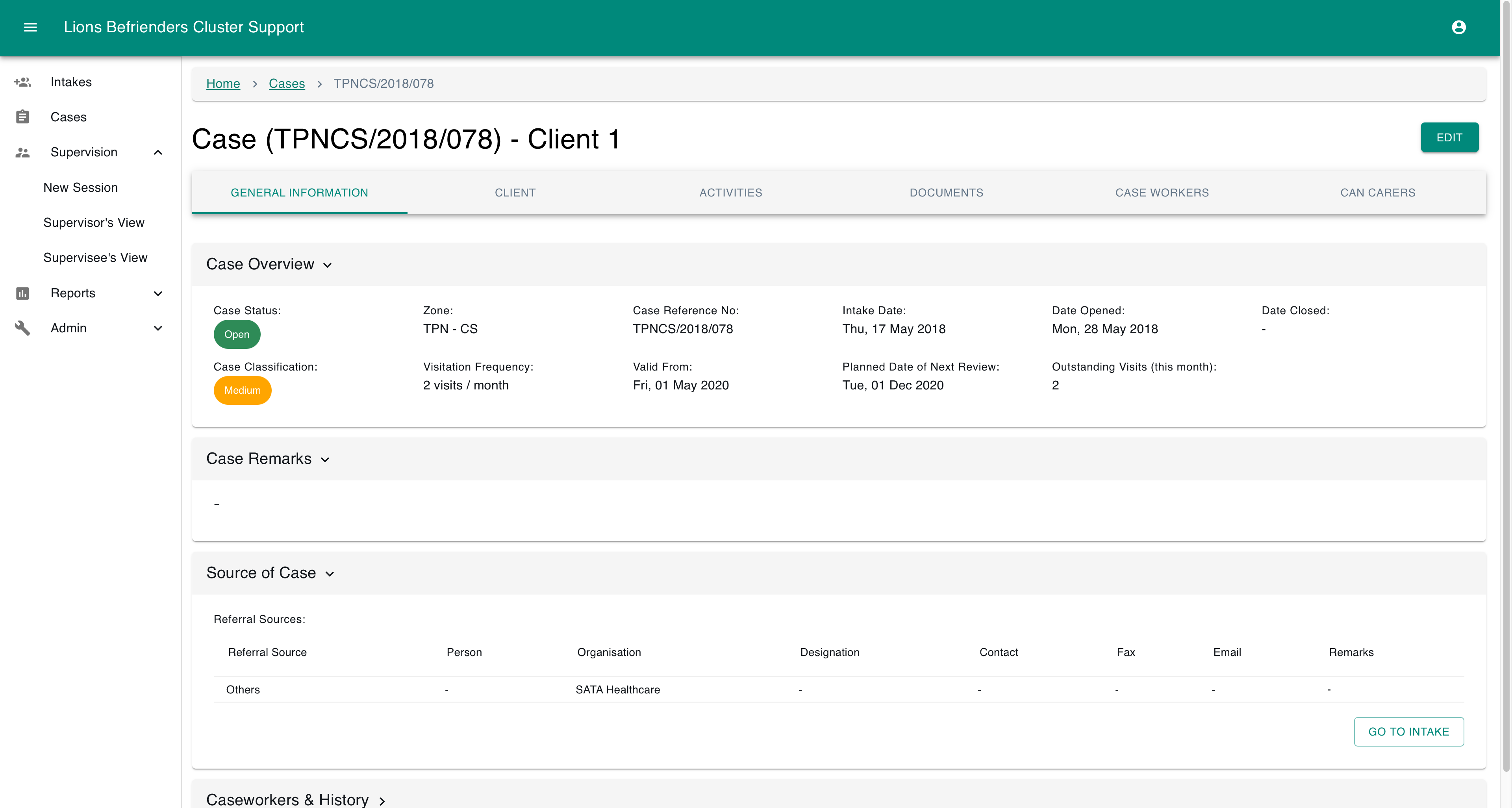Click the Fax column header
This screenshot has width=1512, height=808.
pyautogui.click(x=1126, y=652)
